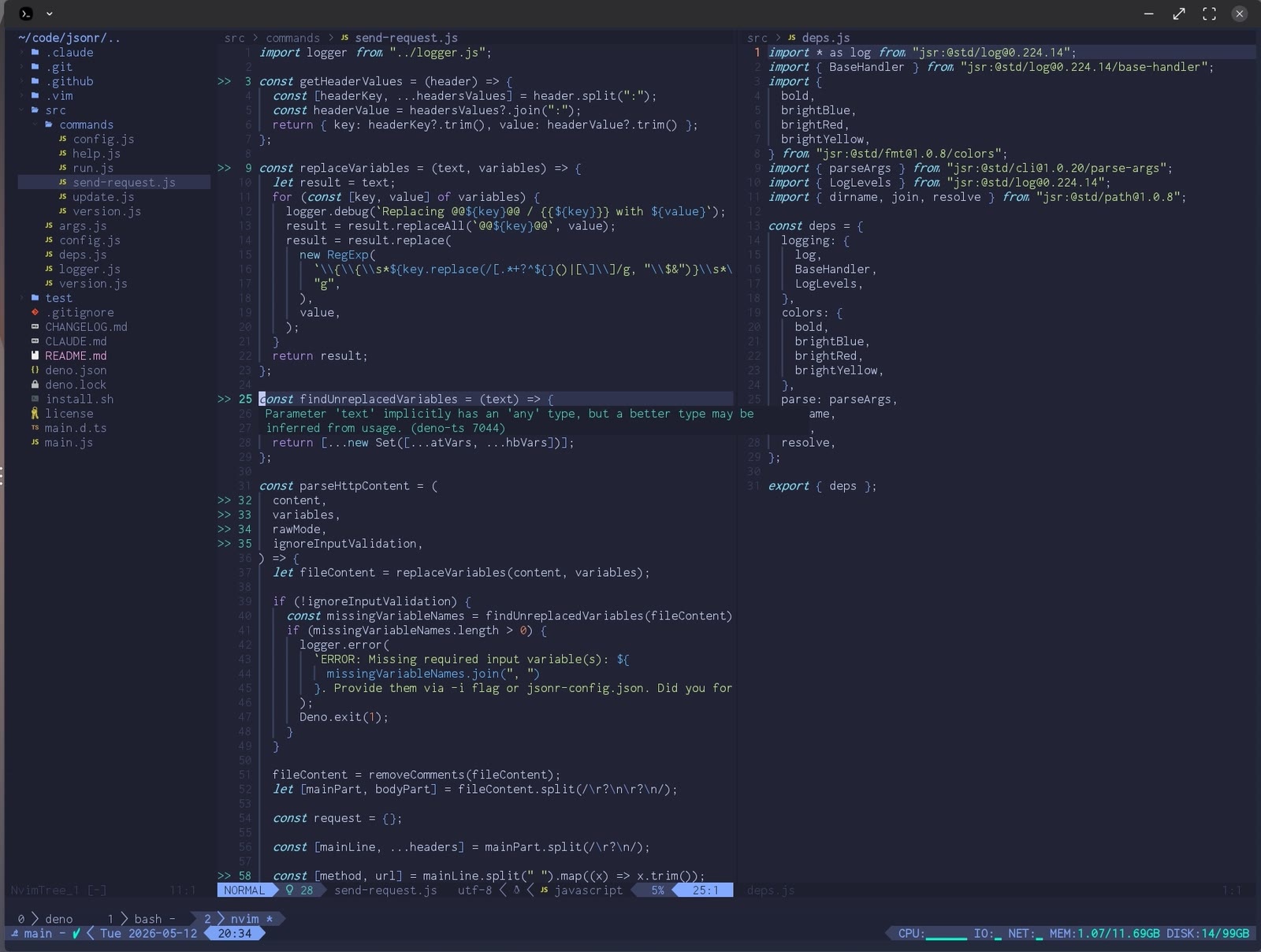
Task: Click the shell icon beside install.sh
Action: pyautogui.click(x=35, y=400)
